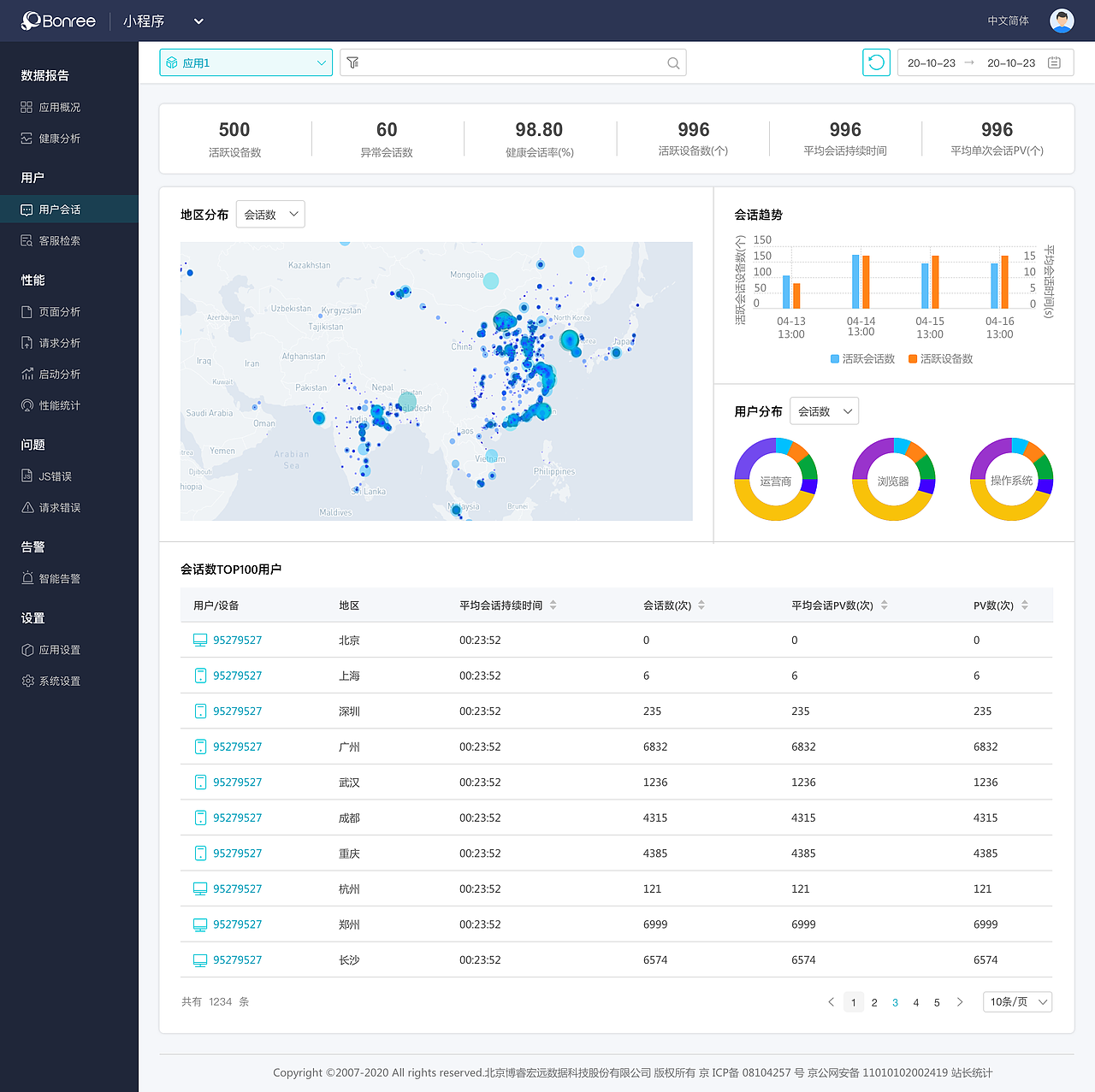The width and height of the screenshot is (1095, 1092).
Task: Open 页面分析 in sidebar
Action: [x=60, y=312]
